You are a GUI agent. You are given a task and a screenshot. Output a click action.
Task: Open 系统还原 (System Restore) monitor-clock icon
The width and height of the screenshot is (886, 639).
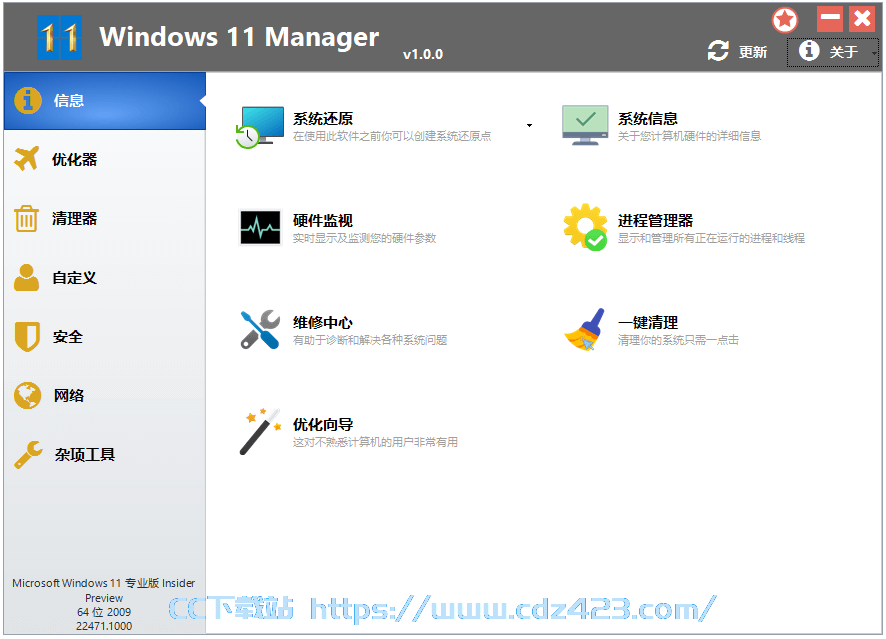tap(259, 127)
